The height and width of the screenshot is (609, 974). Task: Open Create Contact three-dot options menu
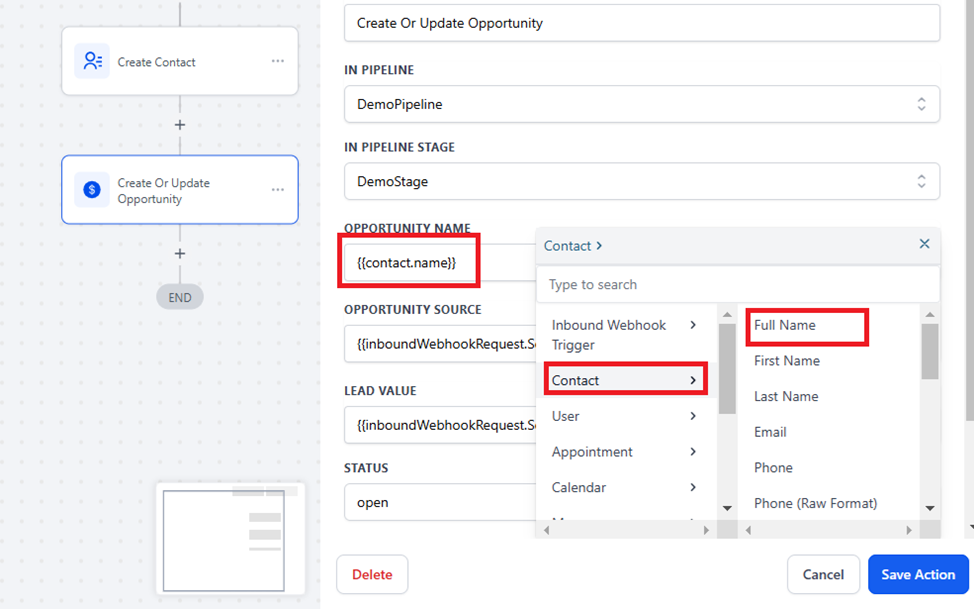pos(278,62)
